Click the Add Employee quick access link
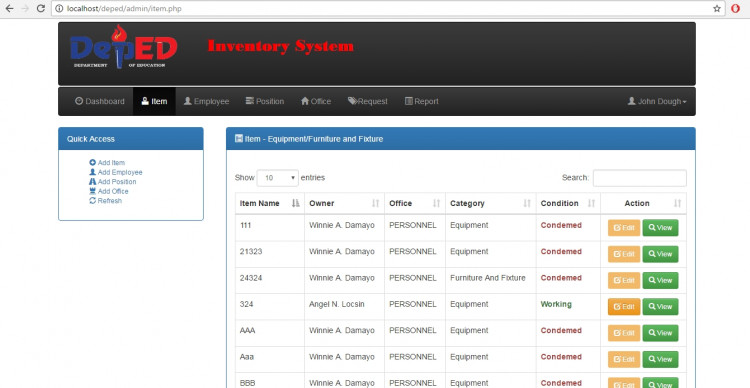 click(116, 172)
